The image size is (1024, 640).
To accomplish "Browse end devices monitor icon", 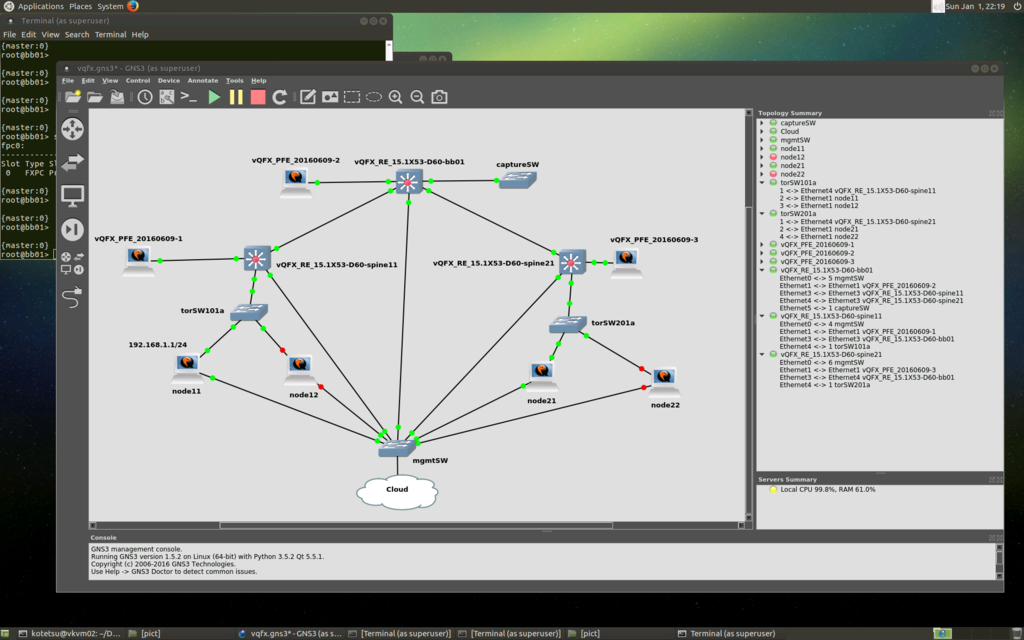I will (x=72, y=196).
